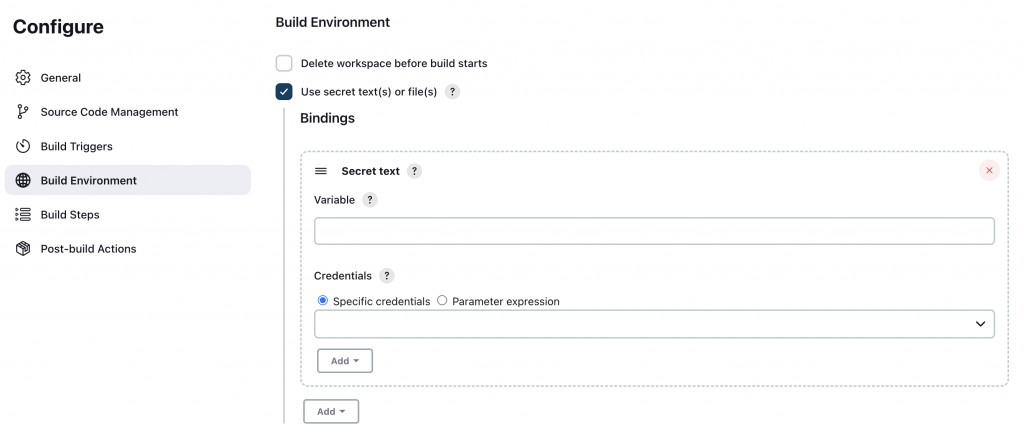Click the Build Steps list icon
Viewport: 1024px width, 434px height.
point(23,214)
